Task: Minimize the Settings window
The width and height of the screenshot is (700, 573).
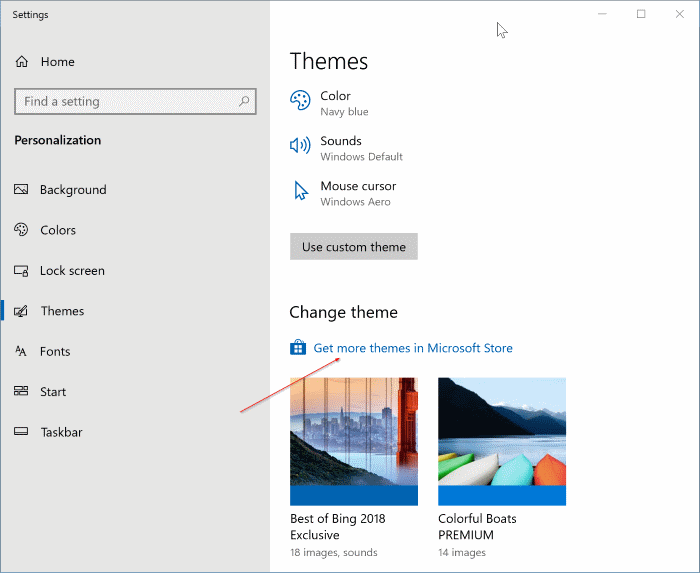Action: pyautogui.click(x=602, y=14)
